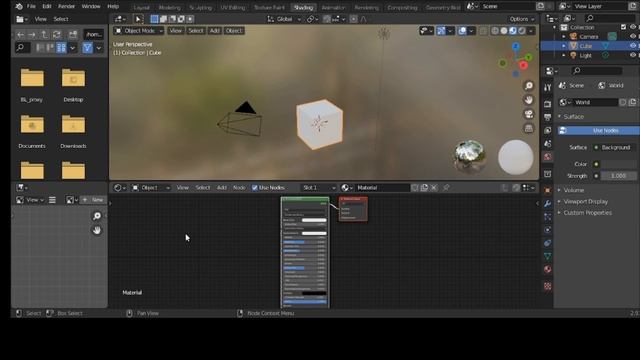Image resolution: width=640 pixels, height=360 pixels.
Task: Expand the Volume panel in World properties
Action: click(573, 190)
